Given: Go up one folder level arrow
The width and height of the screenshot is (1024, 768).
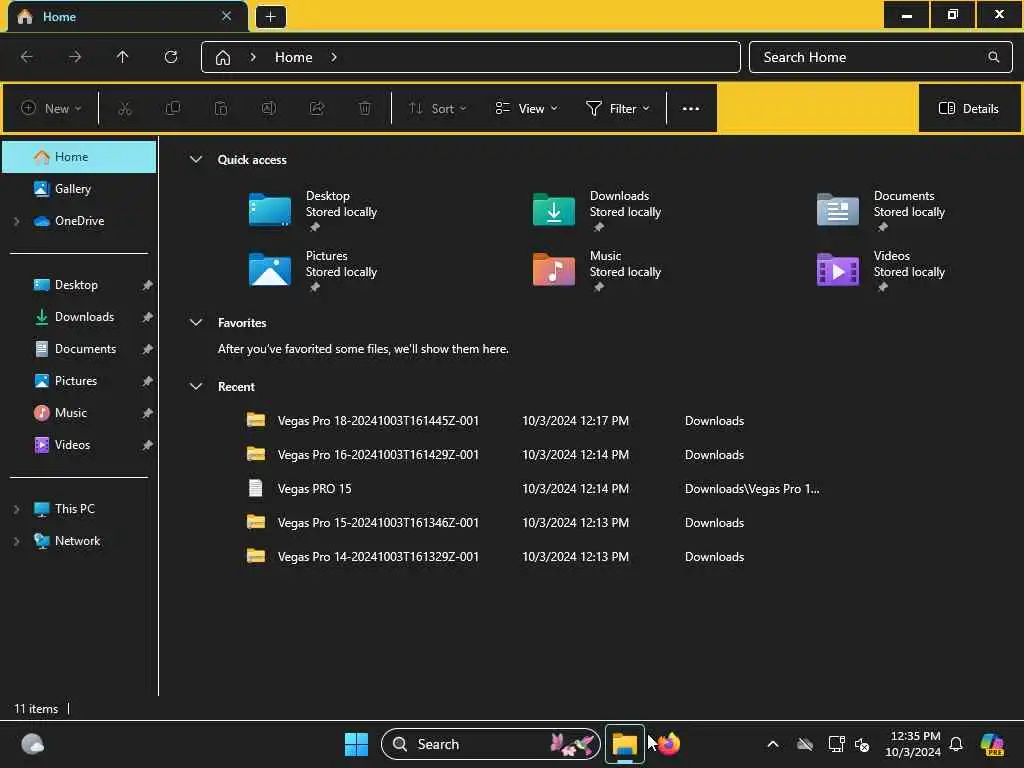Looking at the screenshot, I should click(123, 57).
